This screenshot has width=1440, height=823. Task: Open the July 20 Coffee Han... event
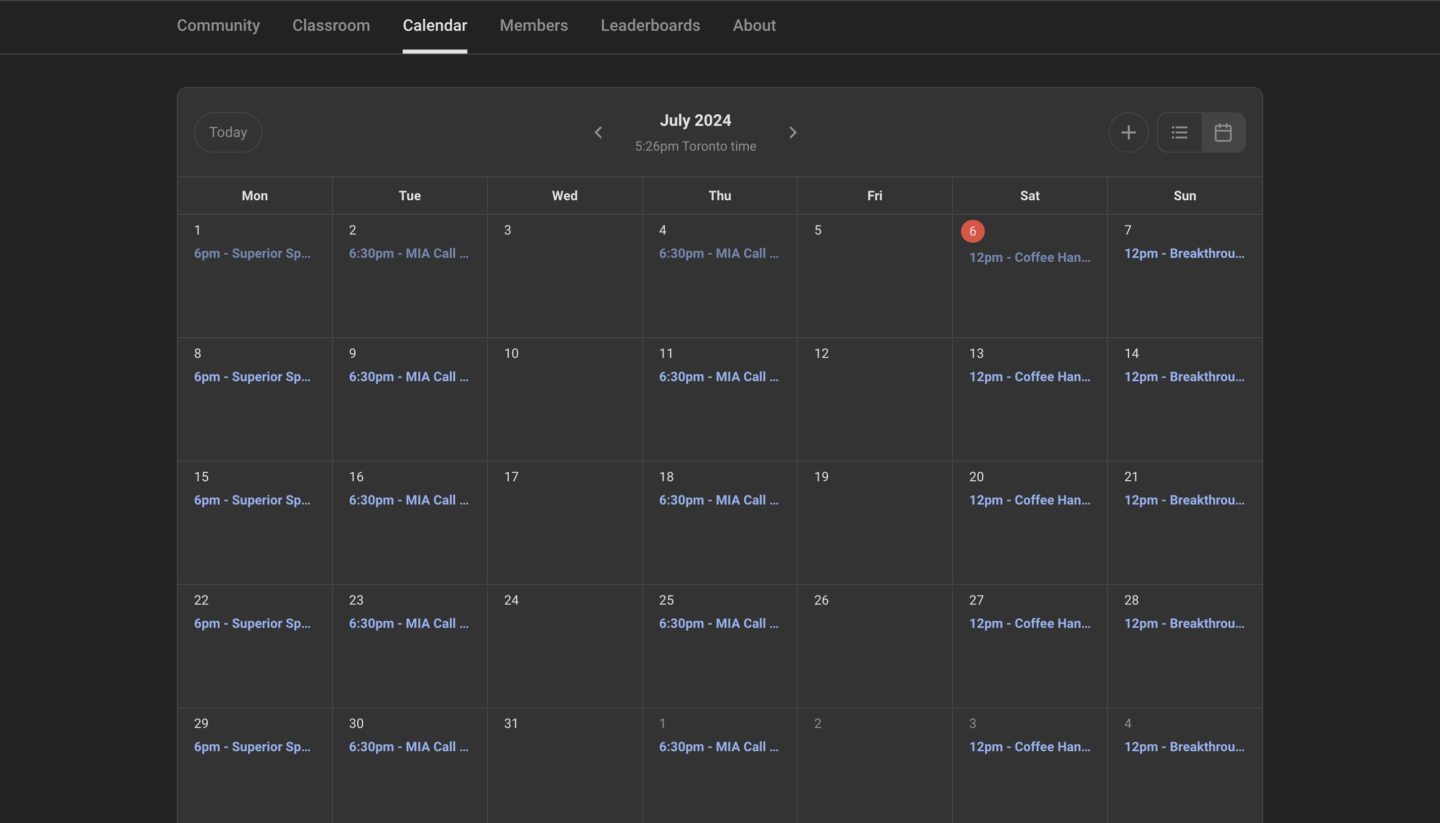click(x=1030, y=500)
